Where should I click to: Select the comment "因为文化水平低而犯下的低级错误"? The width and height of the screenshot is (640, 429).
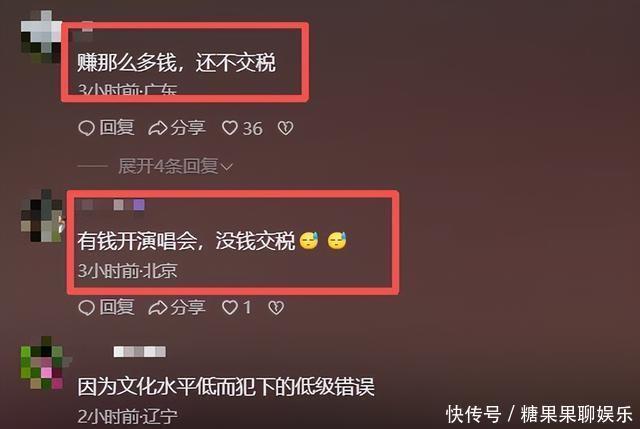226,386
